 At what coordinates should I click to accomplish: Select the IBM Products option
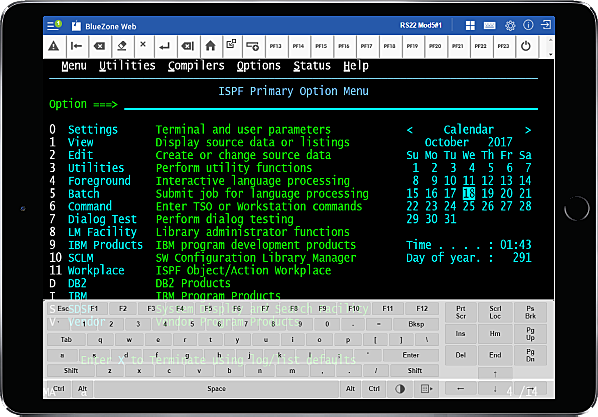coord(105,245)
